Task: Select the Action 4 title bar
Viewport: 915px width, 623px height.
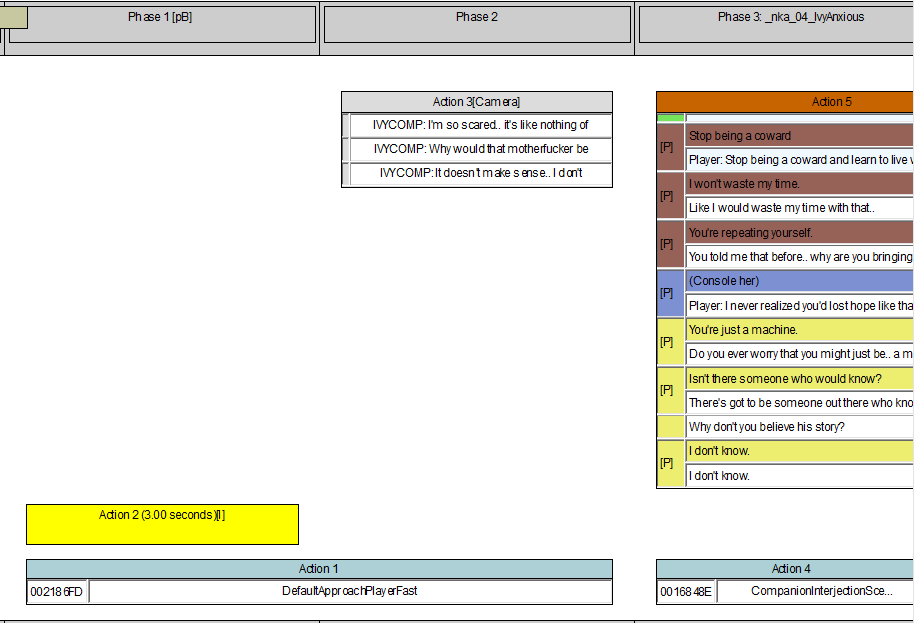Action: pyautogui.click(x=785, y=569)
